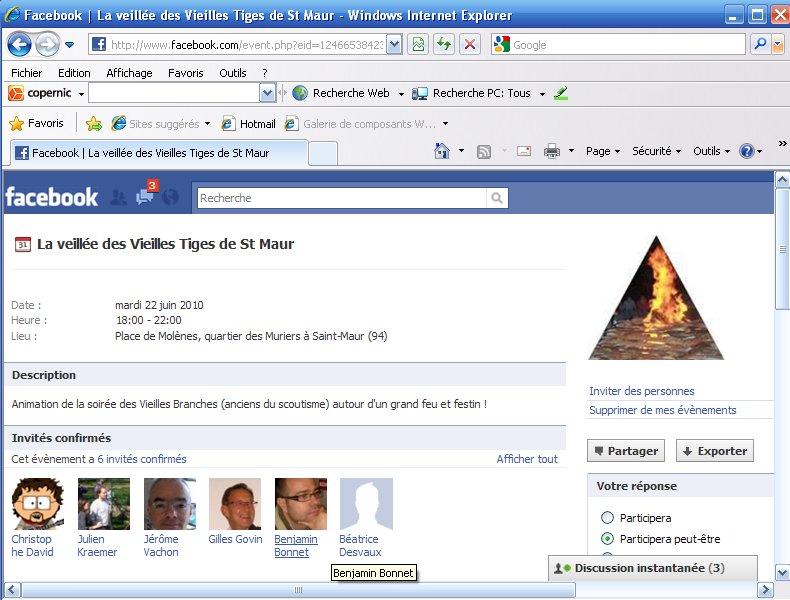This screenshot has width=790, height=600.
Task: Open the Copernic search box dropdown
Action: tap(267, 93)
